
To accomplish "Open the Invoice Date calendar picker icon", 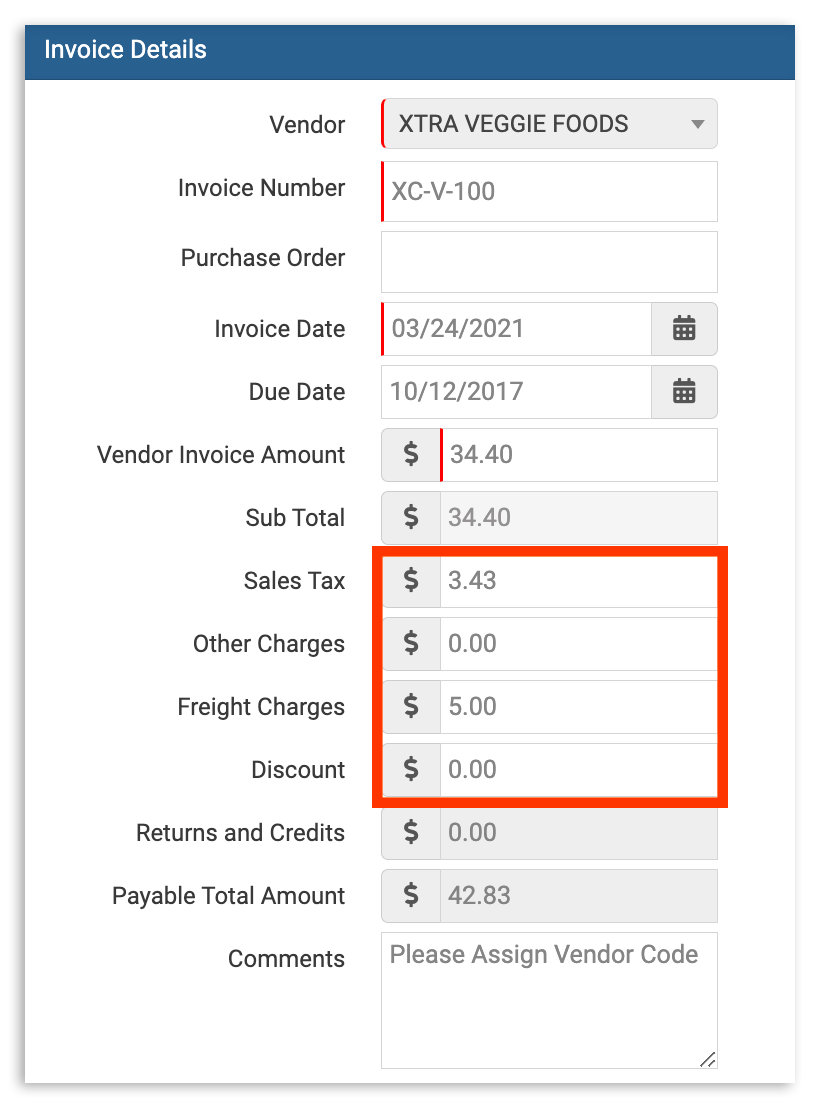I will (685, 328).
